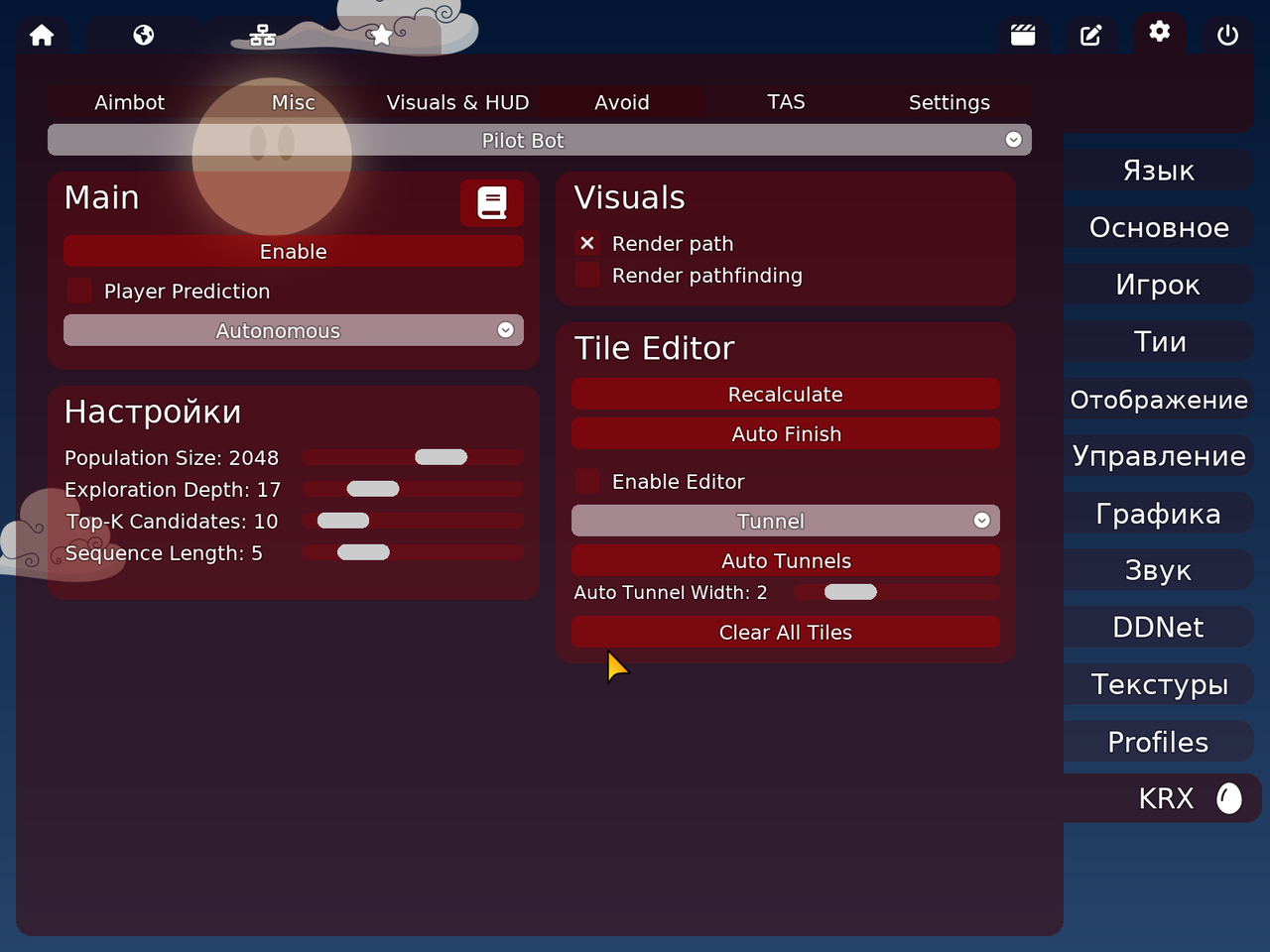Open the Управление settings page

tap(1159, 456)
